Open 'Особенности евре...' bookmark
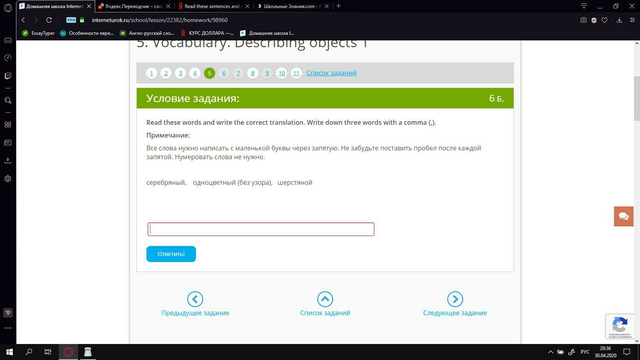The width and height of the screenshot is (640, 360). (x=87, y=33)
